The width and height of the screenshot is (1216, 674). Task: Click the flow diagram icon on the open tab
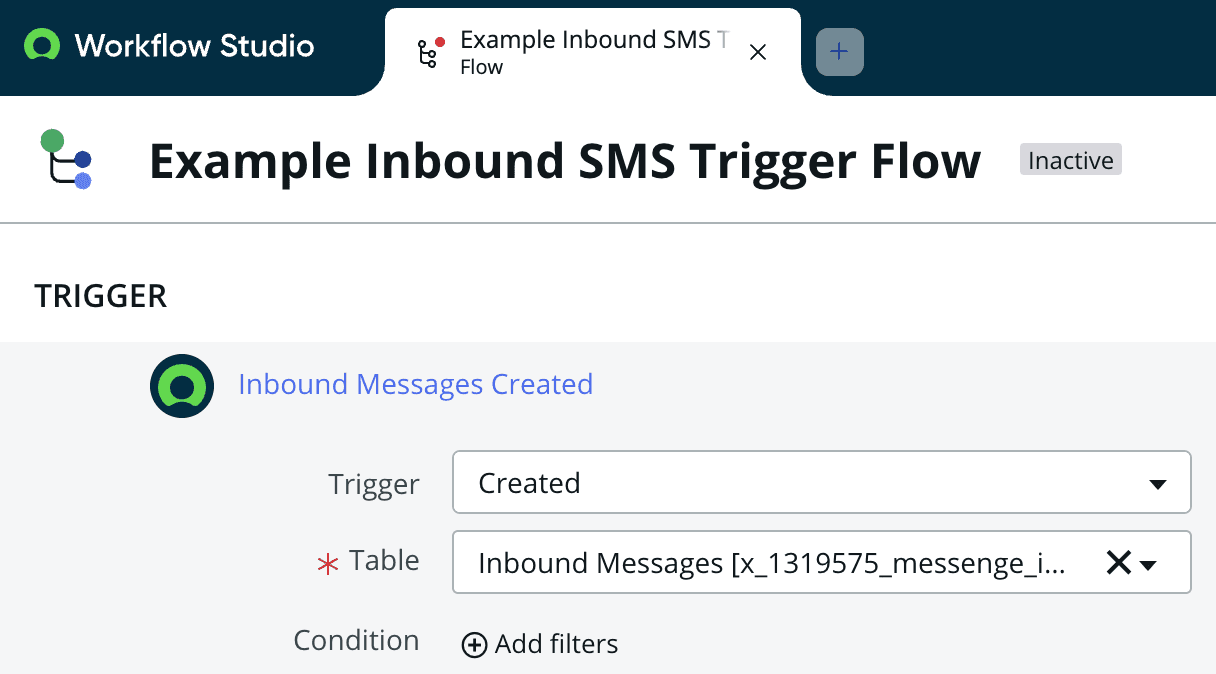click(429, 52)
